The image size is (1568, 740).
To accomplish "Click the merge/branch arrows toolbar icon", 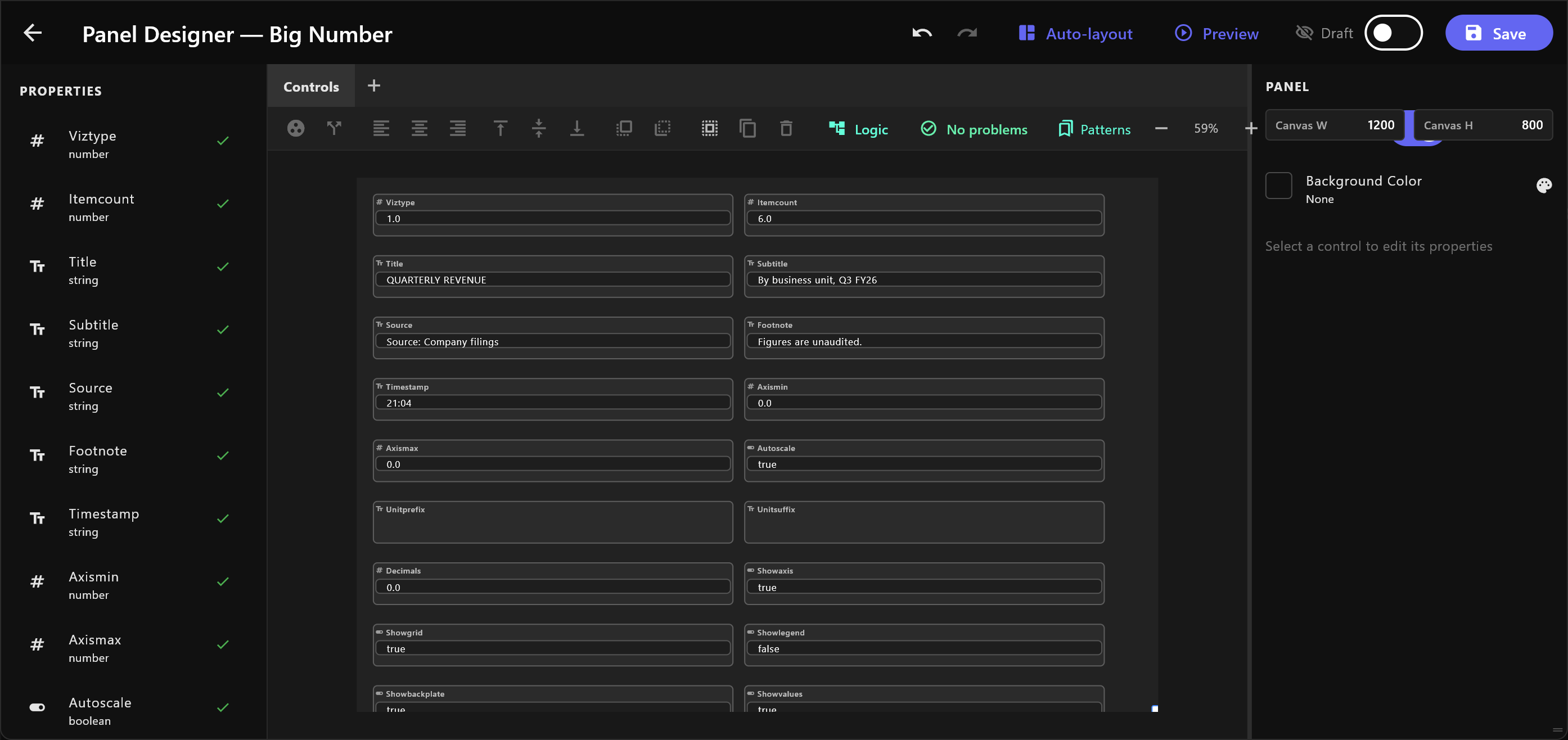I will point(334,128).
